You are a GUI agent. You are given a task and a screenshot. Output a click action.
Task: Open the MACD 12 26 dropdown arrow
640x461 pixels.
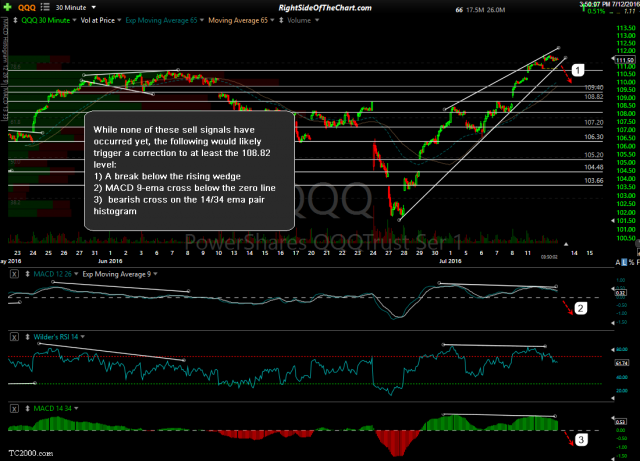pyautogui.click(x=76, y=274)
